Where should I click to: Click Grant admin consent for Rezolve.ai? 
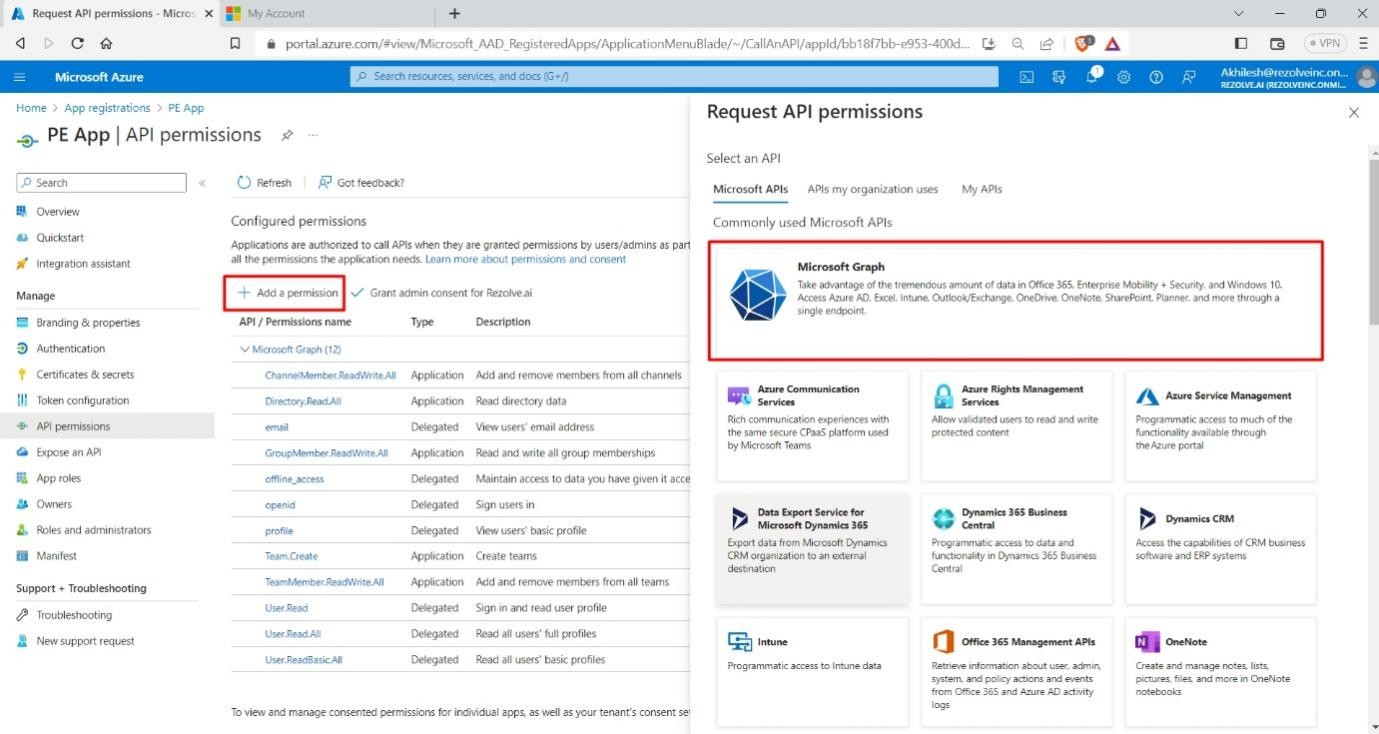coord(441,293)
